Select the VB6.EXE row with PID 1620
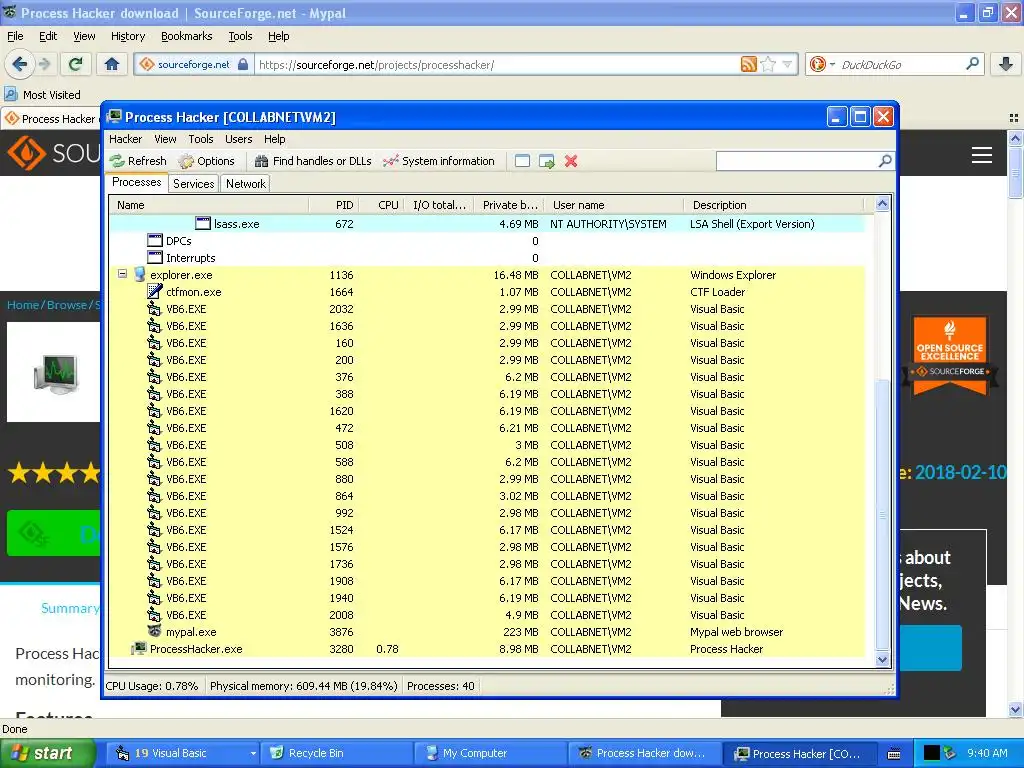1024x768 pixels. pyautogui.click(x=487, y=411)
